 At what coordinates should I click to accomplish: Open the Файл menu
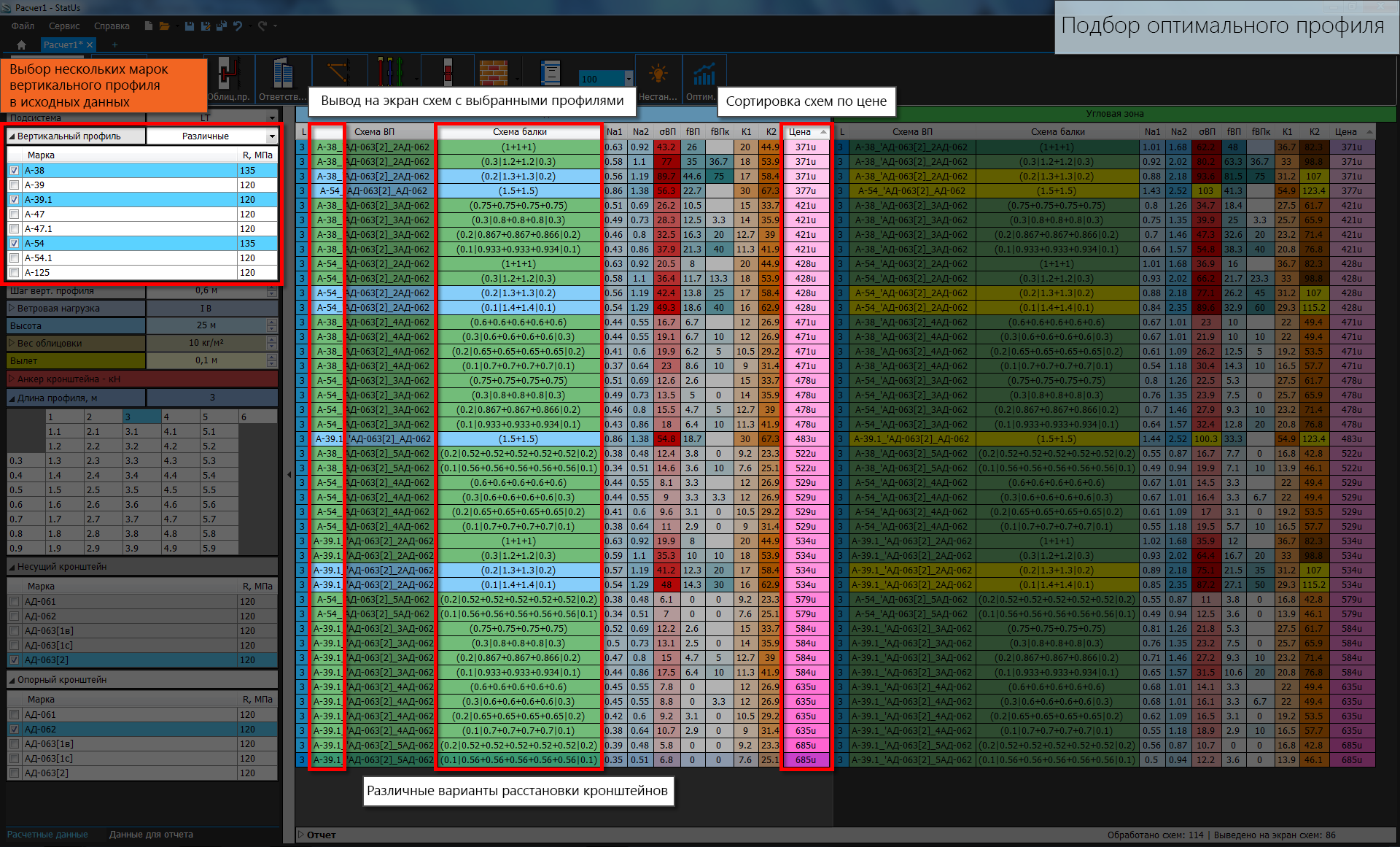pyautogui.click(x=23, y=26)
